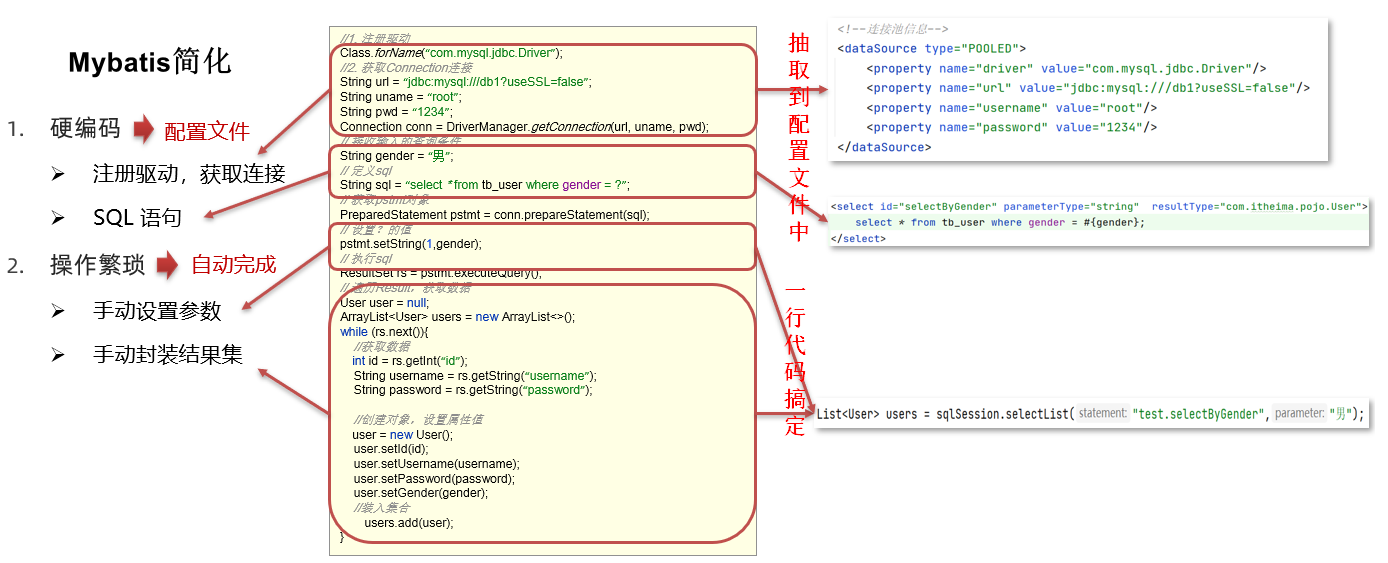Select the "String password = rs.getString("password");" line
This screenshot has width=1388, height=563.
[x=472, y=391]
